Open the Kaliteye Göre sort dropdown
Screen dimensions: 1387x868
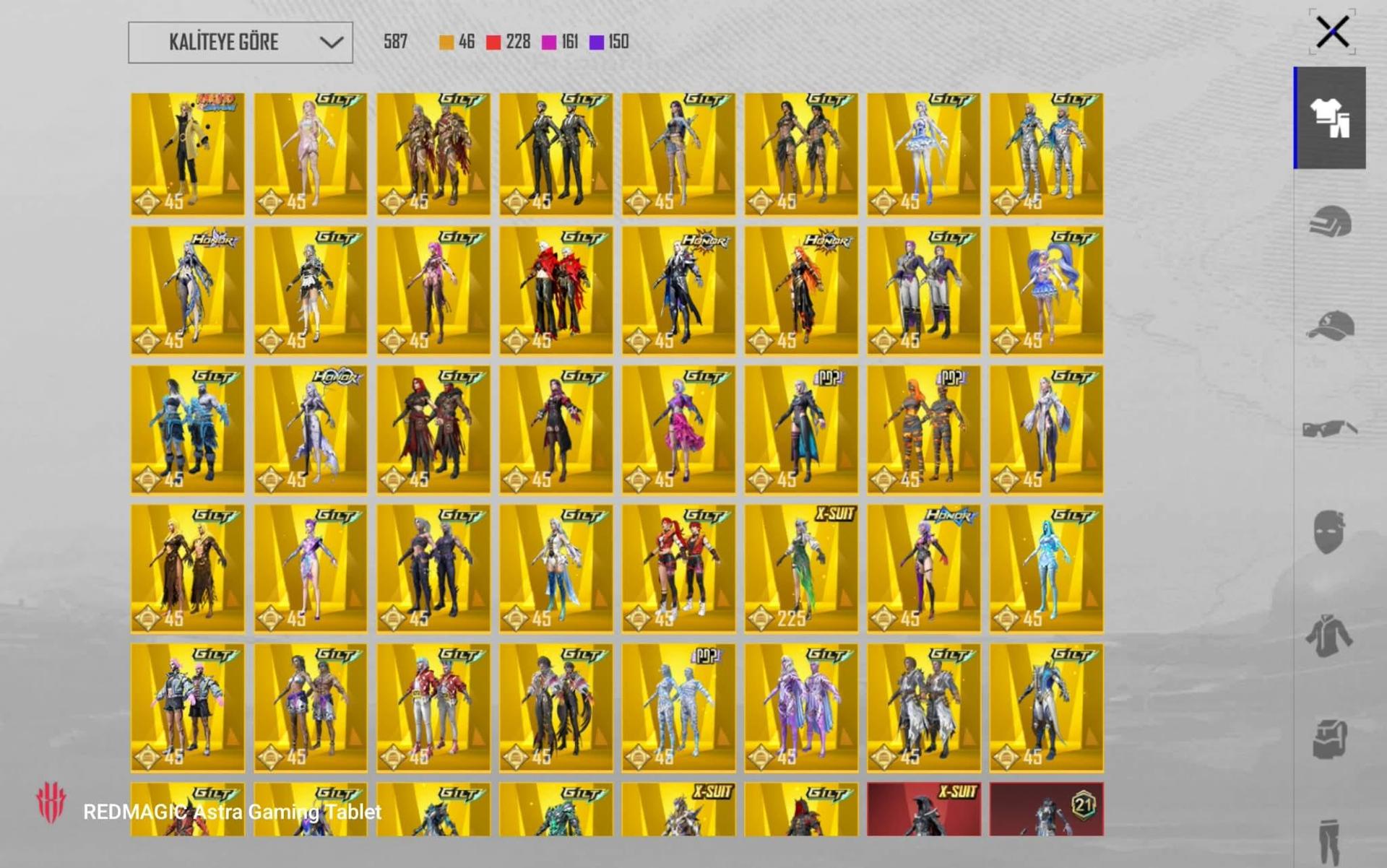coord(241,43)
